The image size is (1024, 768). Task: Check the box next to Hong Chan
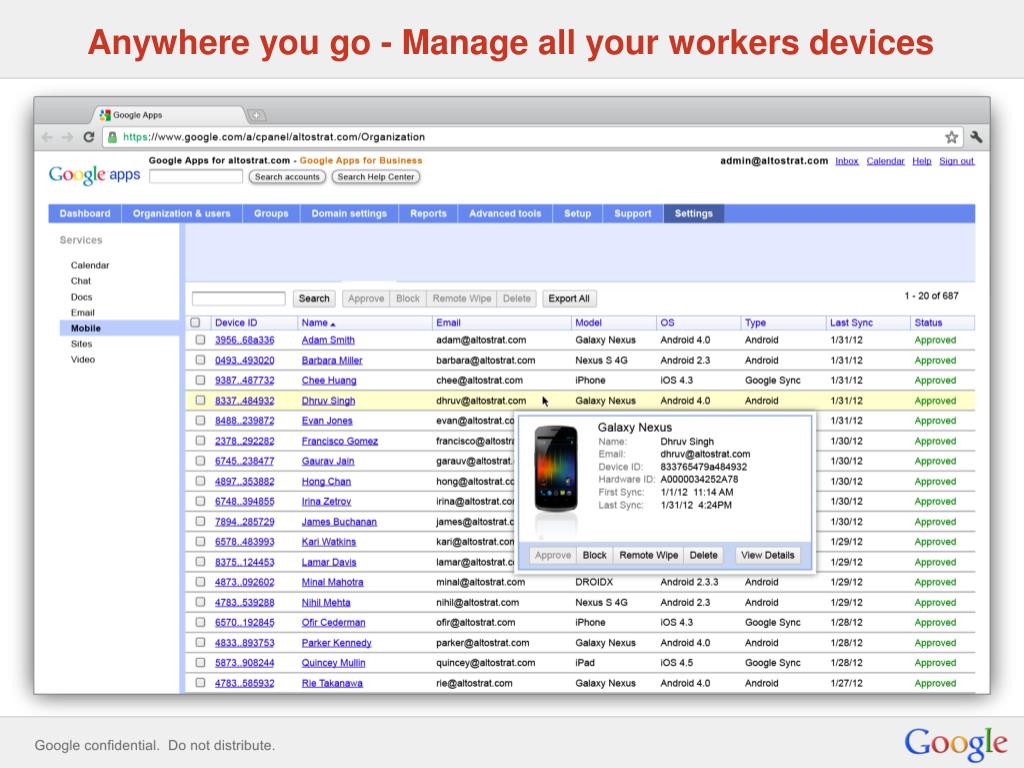pos(200,481)
